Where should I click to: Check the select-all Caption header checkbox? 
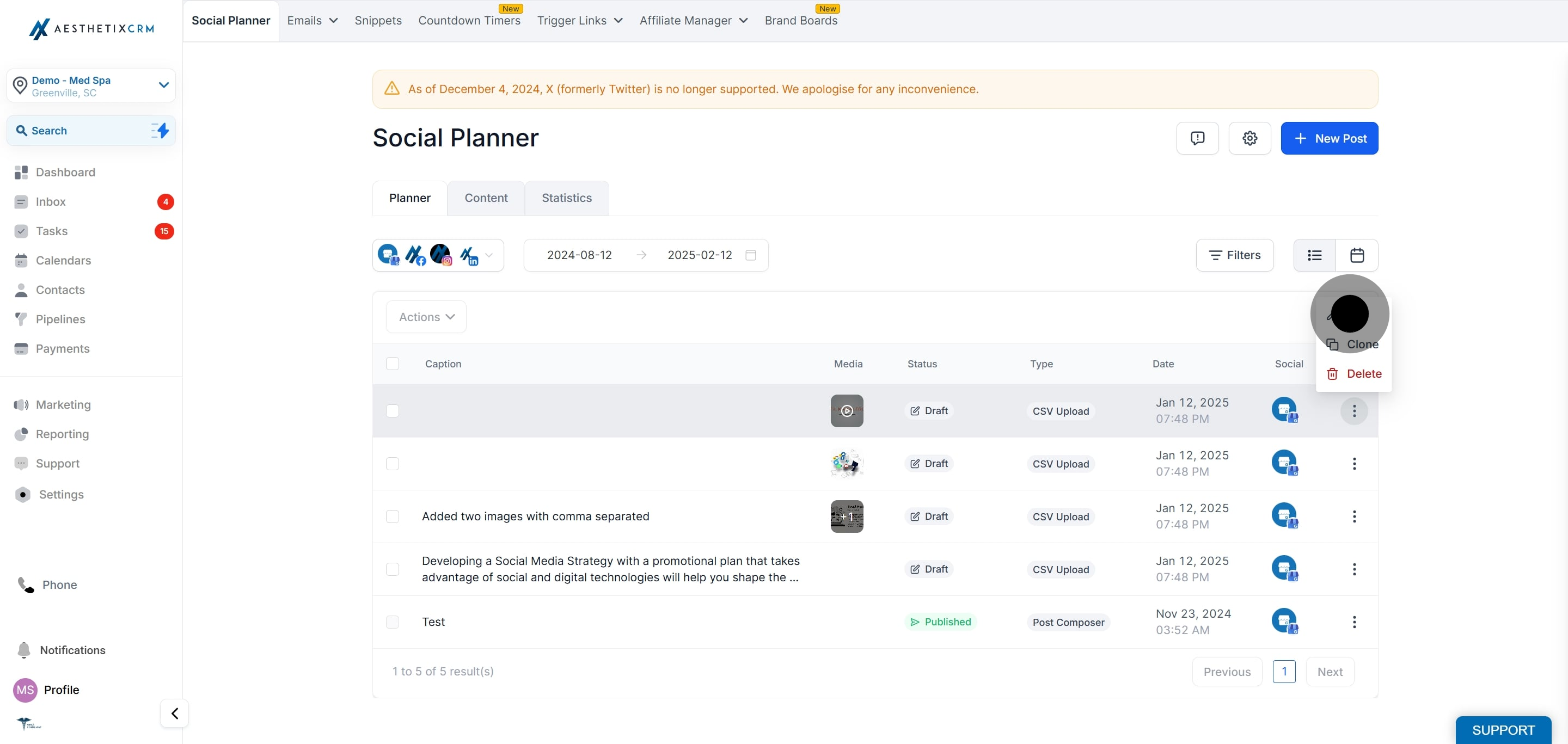coord(393,364)
